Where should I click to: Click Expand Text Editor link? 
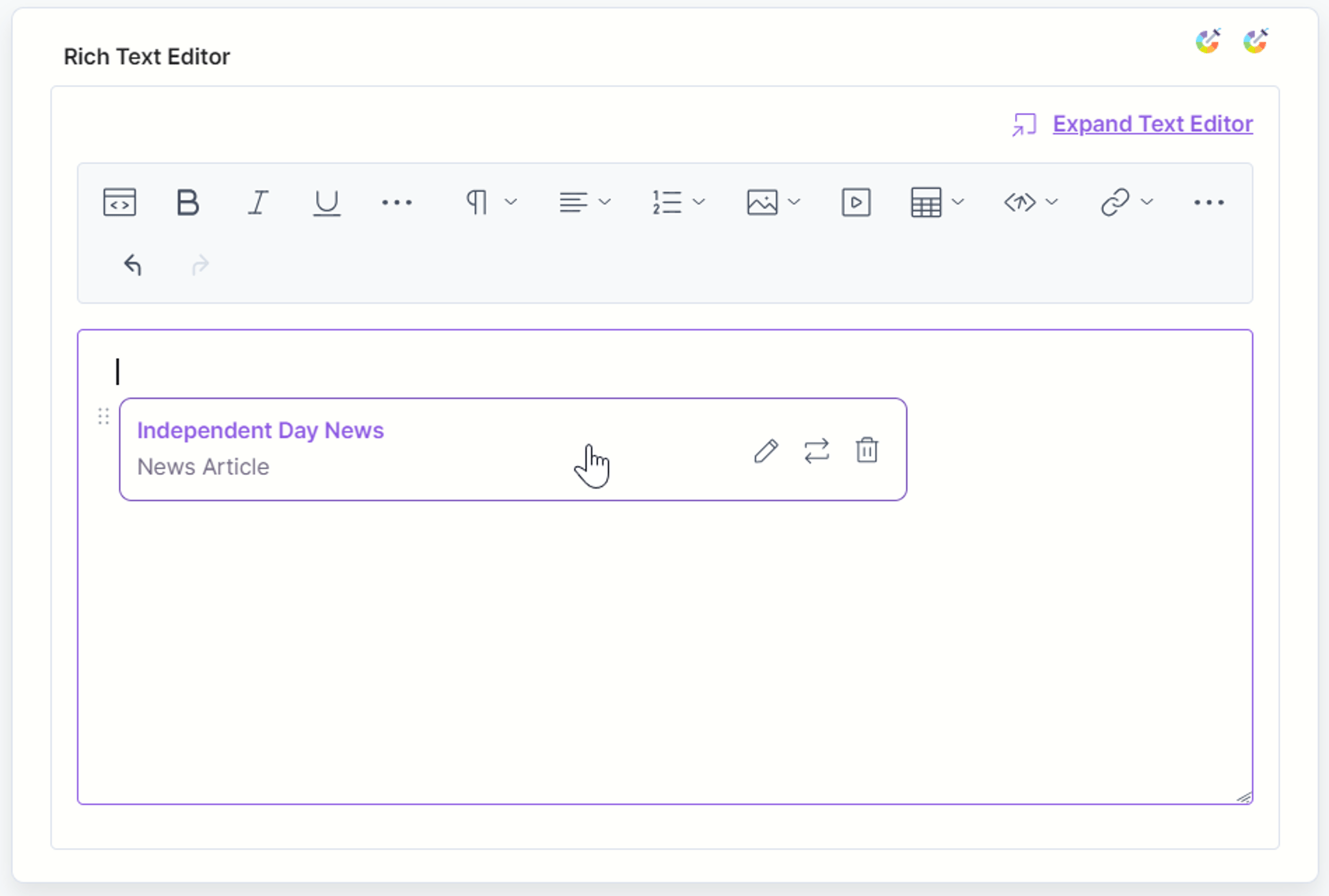coord(1152,124)
